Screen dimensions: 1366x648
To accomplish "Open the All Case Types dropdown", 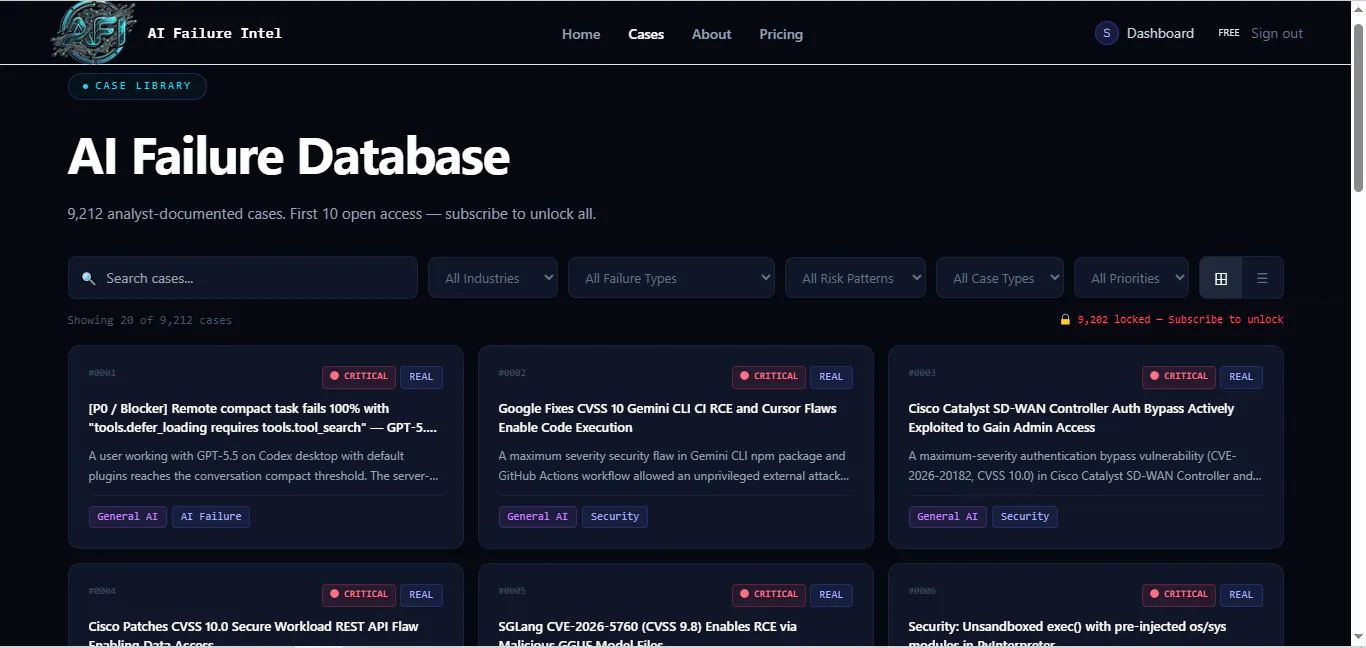I will pyautogui.click(x=1000, y=278).
